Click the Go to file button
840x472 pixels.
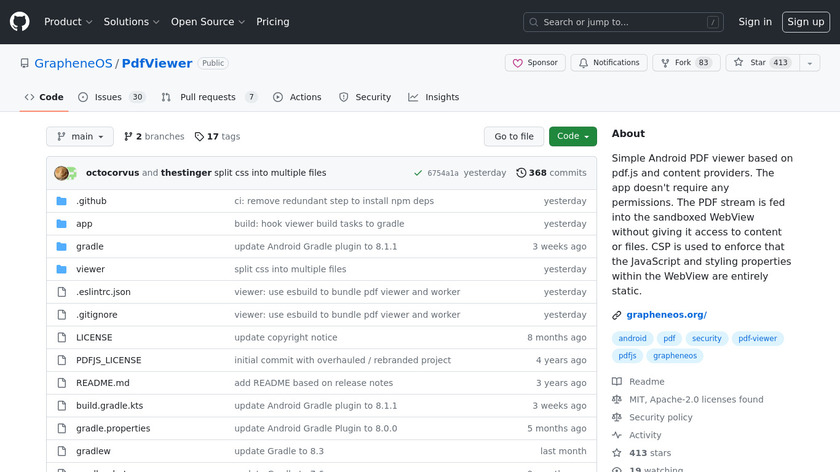point(514,137)
